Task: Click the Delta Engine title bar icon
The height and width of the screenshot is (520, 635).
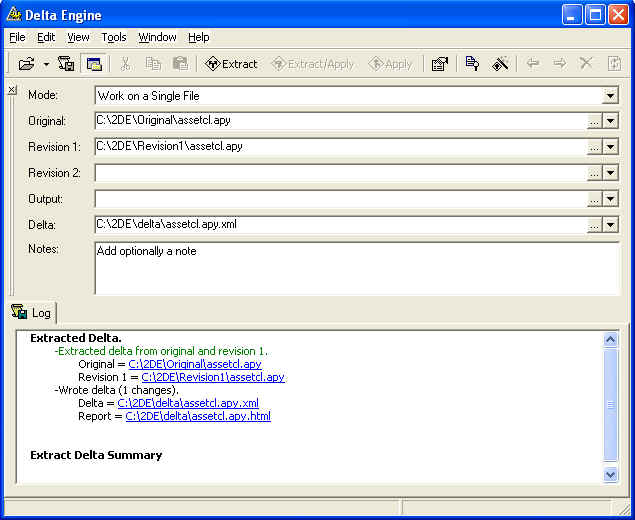Action: 14,15
